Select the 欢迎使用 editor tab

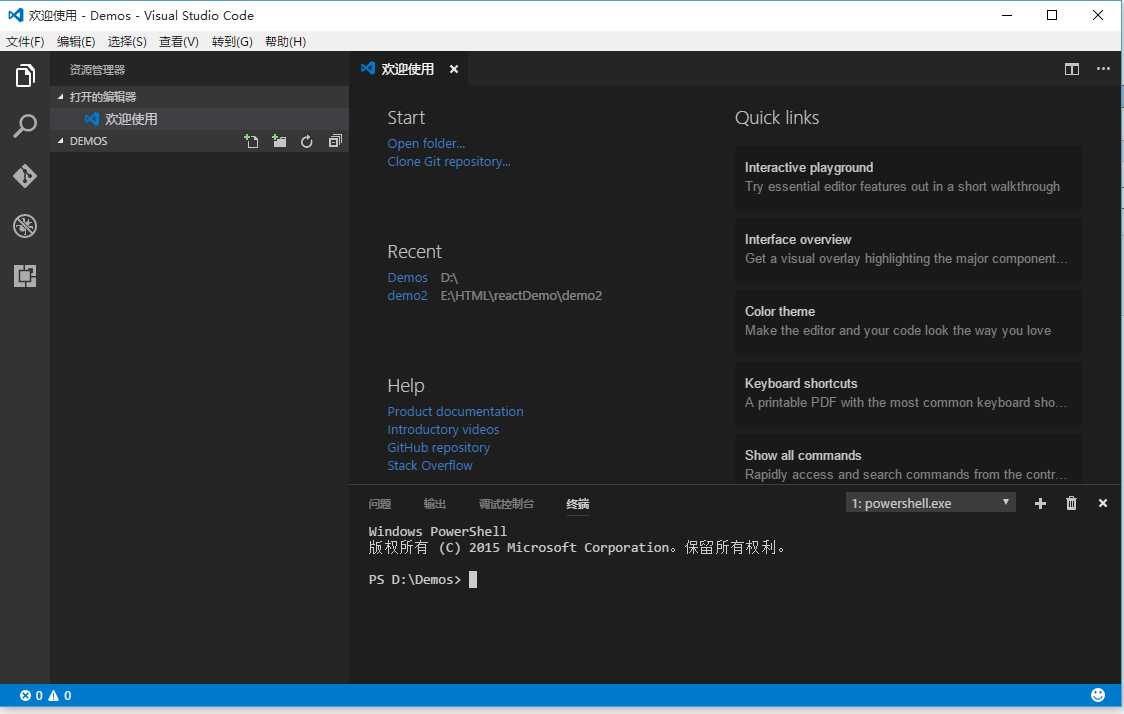407,69
